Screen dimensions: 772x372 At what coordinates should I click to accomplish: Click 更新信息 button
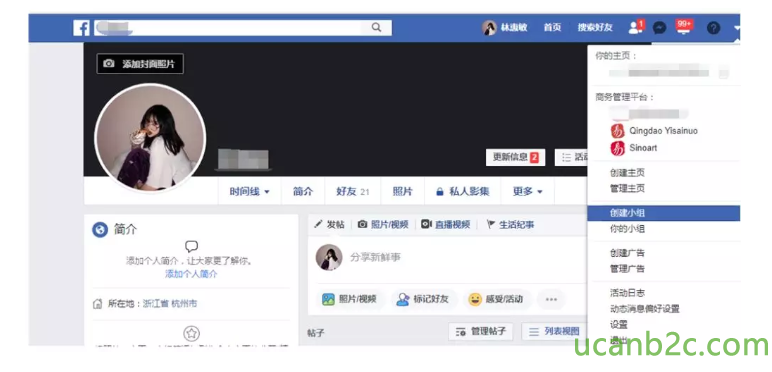pos(515,157)
